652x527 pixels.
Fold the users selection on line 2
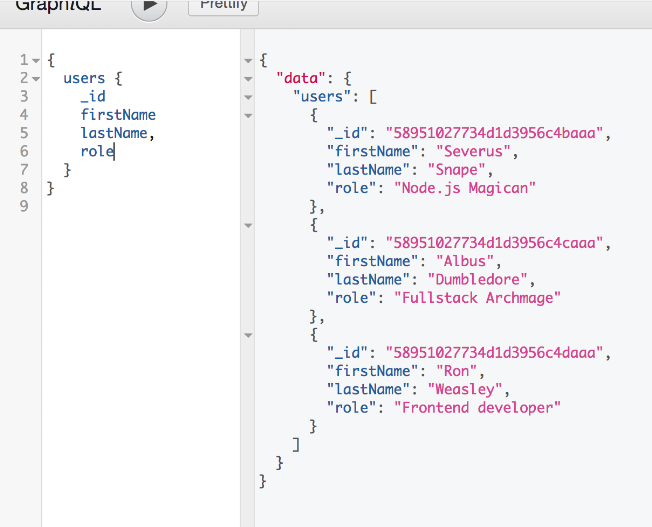[36, 78]
